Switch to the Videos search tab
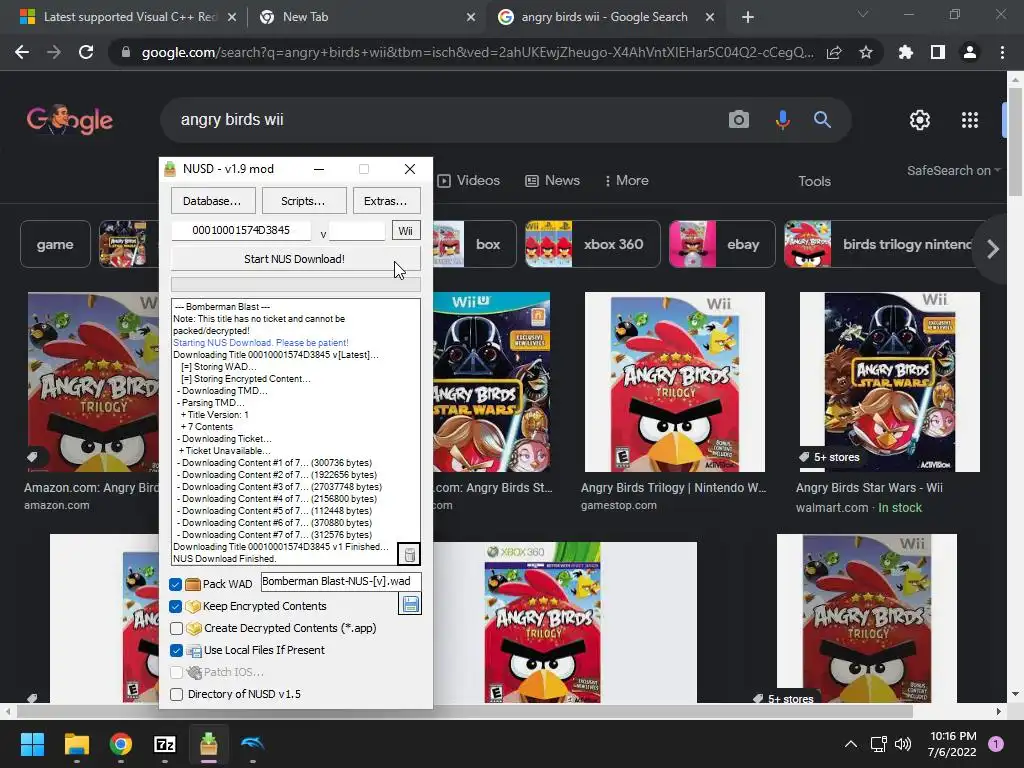The width and height of the screenshot is (1024, 768). click(469, 180)
